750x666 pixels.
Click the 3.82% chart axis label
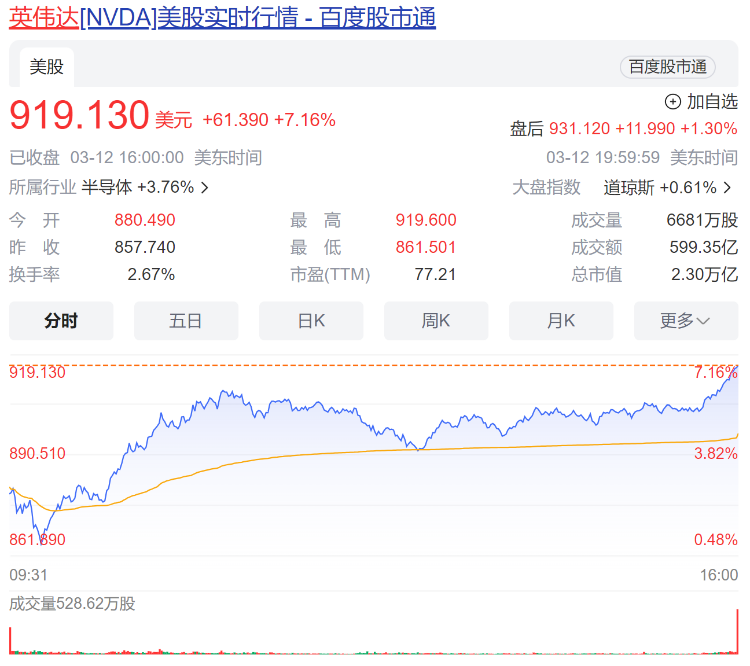click(716, 454)
